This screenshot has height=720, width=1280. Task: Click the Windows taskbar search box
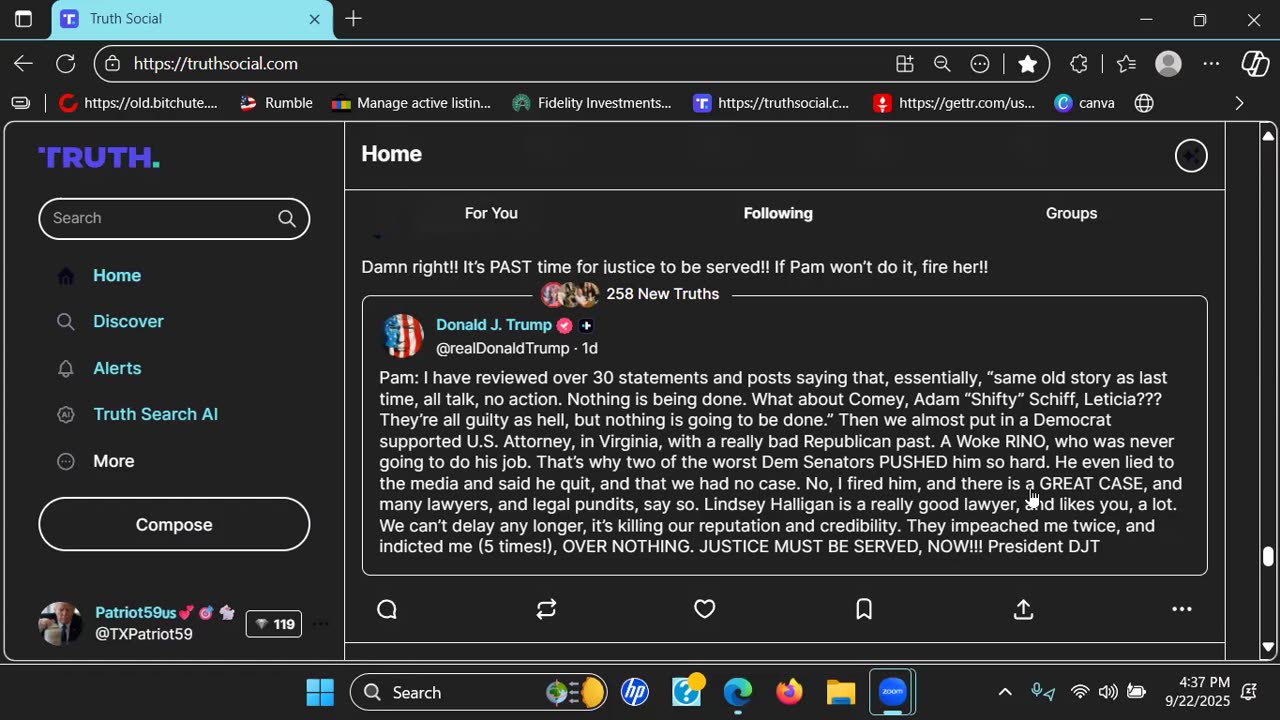[x=478, y=692]
